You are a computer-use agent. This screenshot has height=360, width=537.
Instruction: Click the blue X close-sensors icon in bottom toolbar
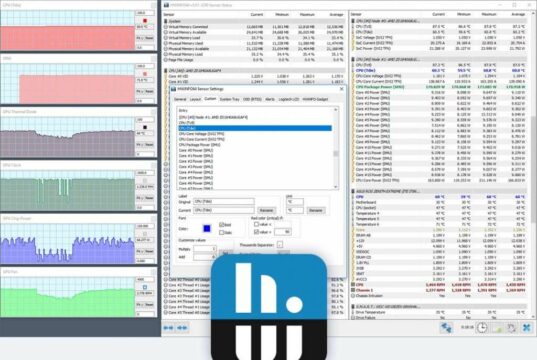(x=526, y=328)
